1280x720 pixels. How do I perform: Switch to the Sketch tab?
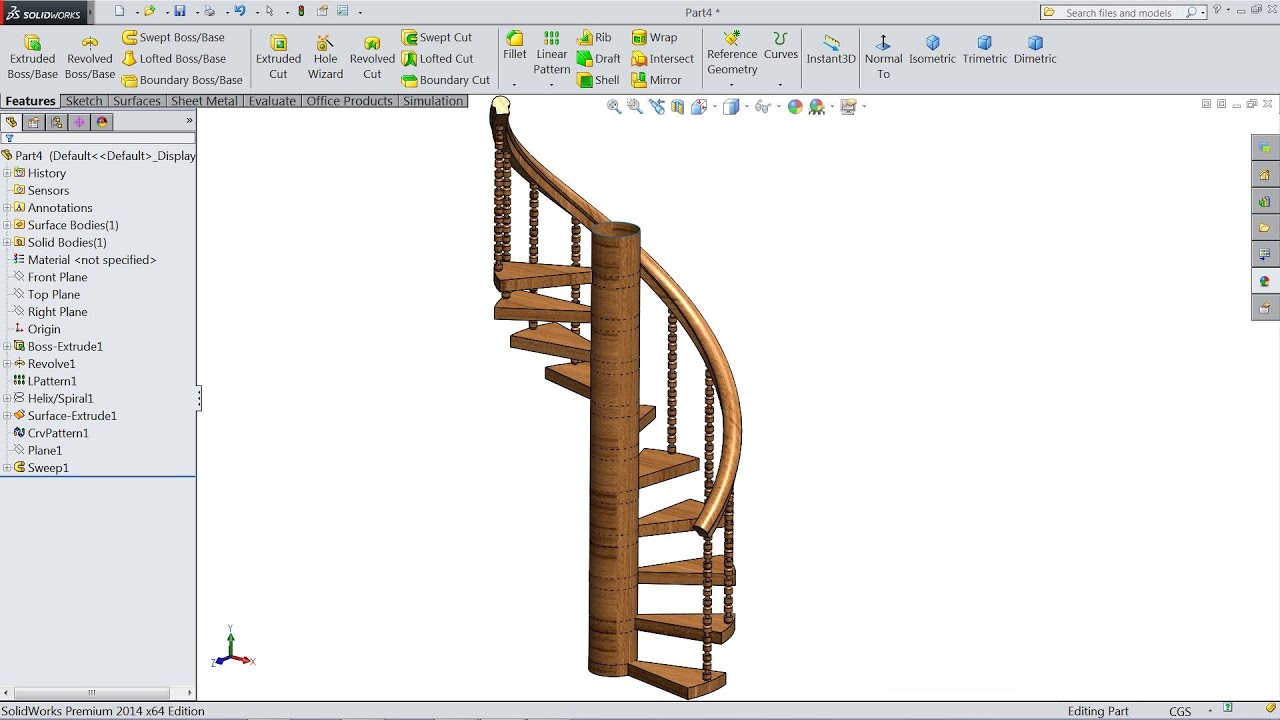coord(84,101)
